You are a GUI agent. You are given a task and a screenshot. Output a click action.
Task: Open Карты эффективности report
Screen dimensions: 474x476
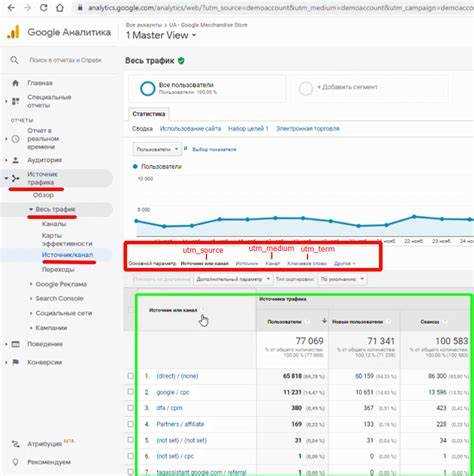click(x=67, y=240)
